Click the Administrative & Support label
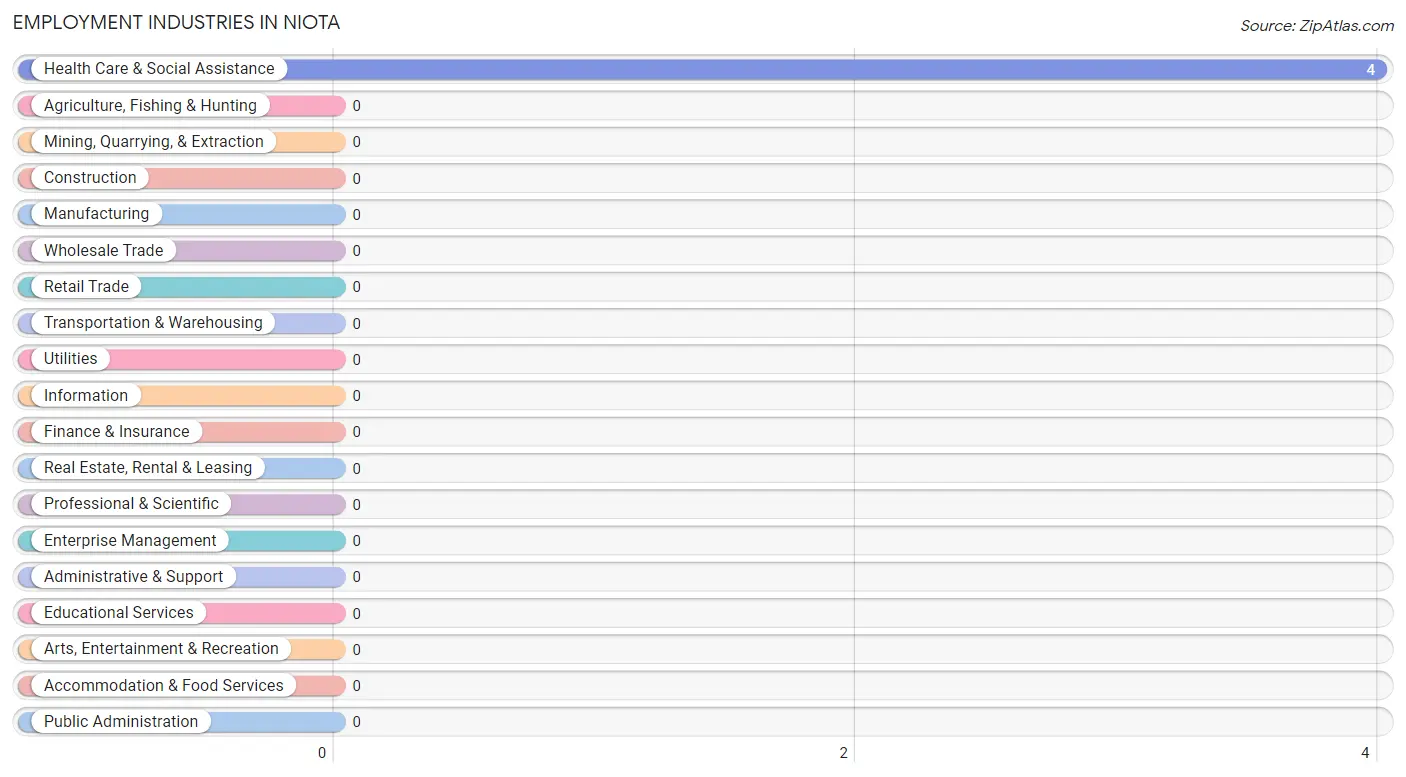The height and width of the screenshot is (777, 1406). 134,577
